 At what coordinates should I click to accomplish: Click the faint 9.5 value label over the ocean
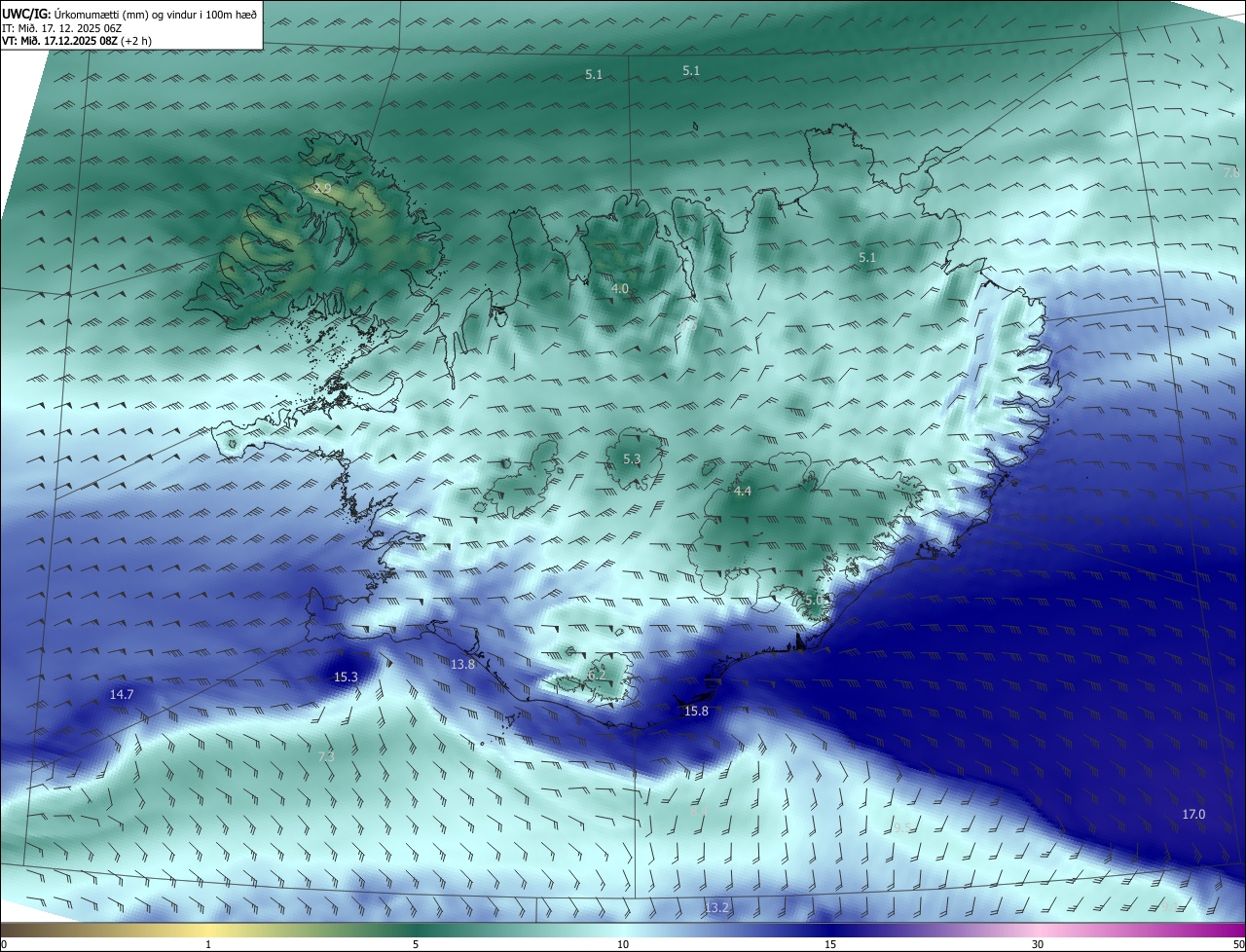pyautogui.click(x=903, y=827)
